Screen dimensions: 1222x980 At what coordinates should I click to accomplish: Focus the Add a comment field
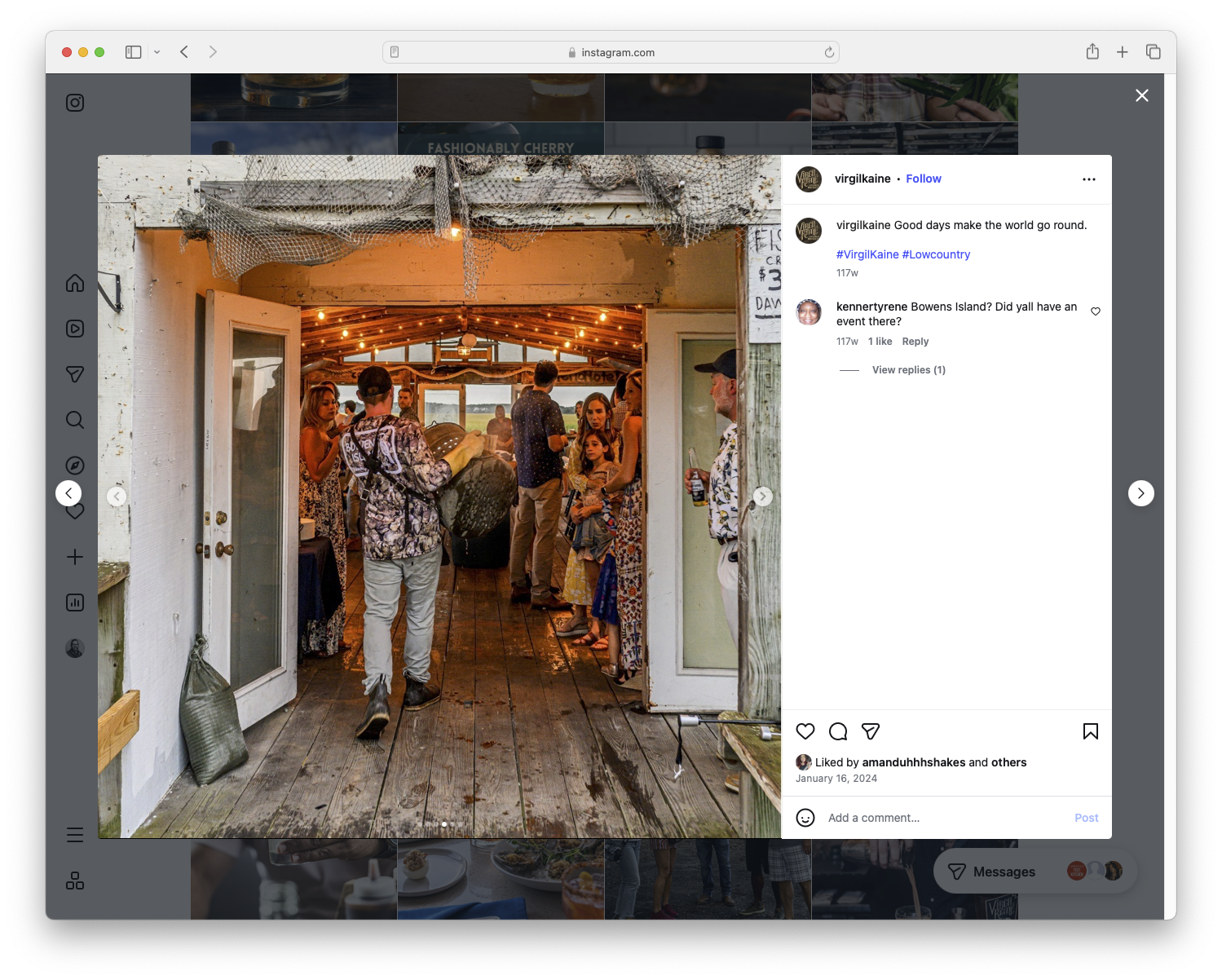point(946,818)
